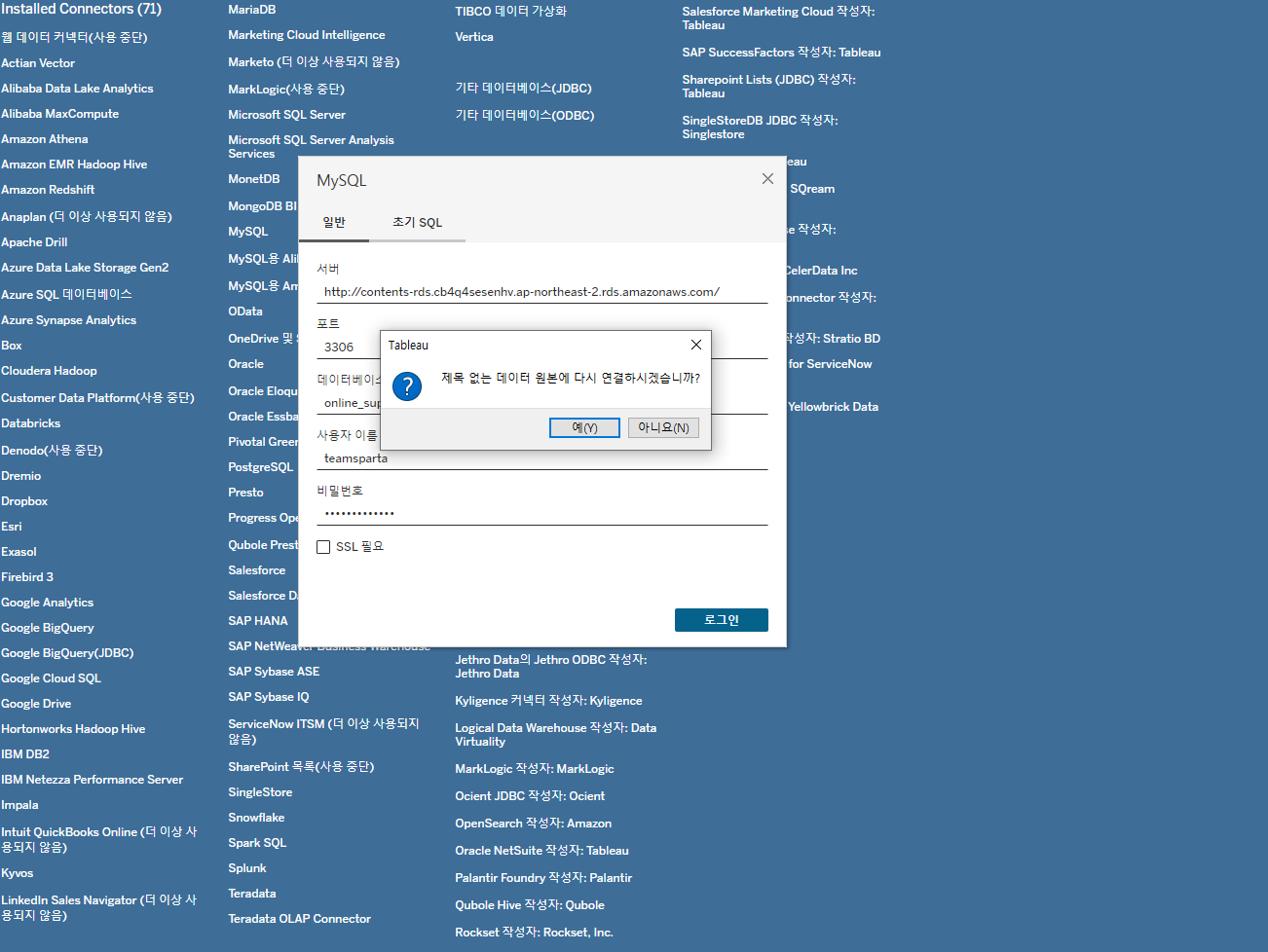The width and height of the screenshot is (1268, 952).
Task: Open the SingleStore connector
Action: [260, 792]
